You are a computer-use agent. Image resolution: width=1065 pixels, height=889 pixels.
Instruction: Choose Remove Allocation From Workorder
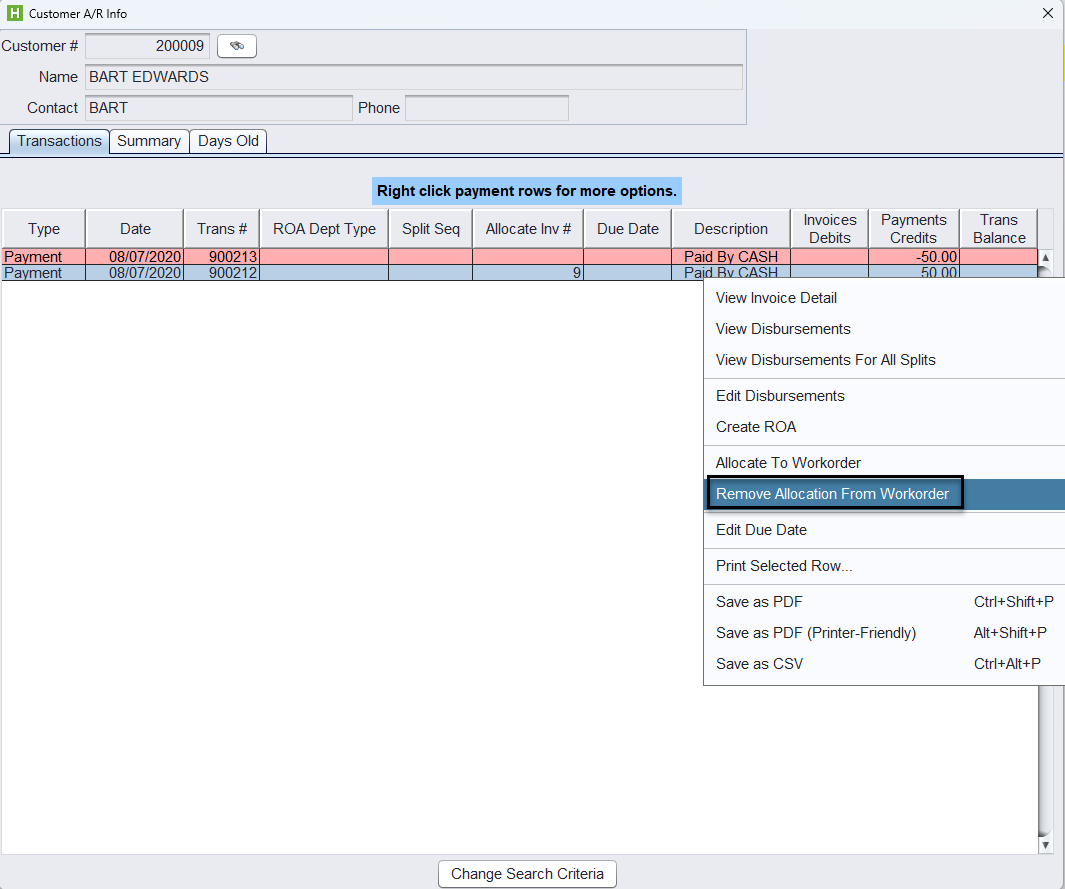click(832, 494)
